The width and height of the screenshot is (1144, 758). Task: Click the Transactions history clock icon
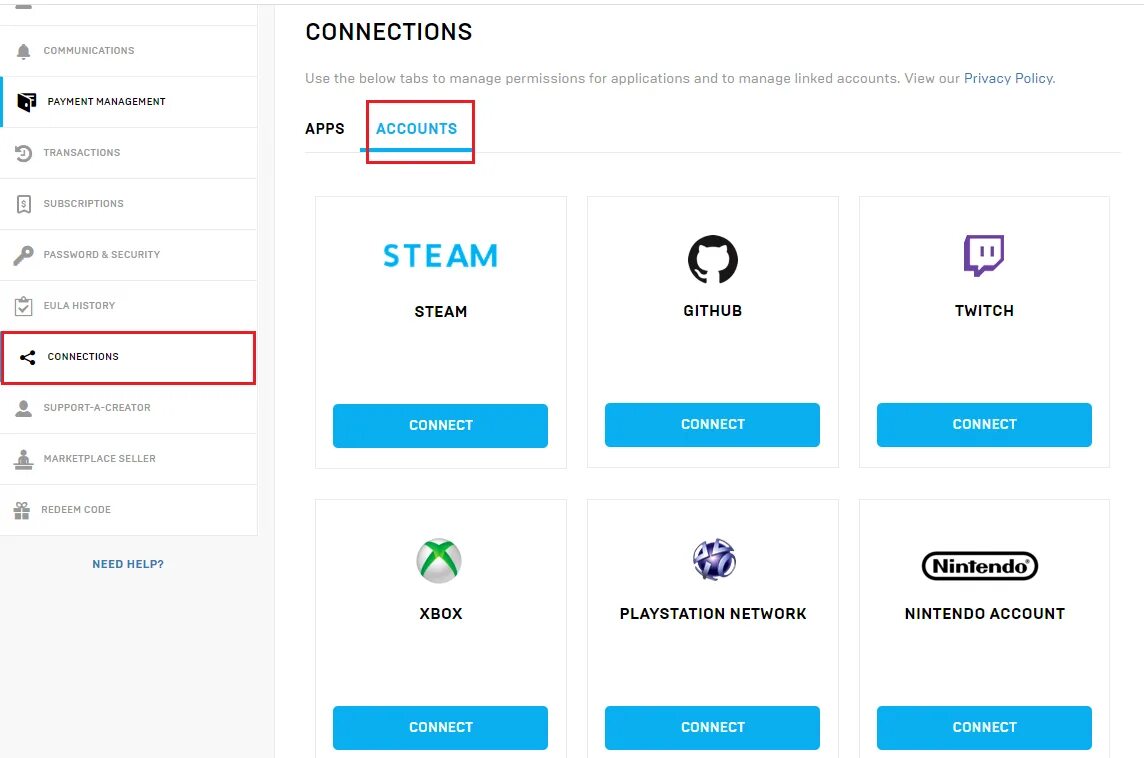tap(23, 153)
